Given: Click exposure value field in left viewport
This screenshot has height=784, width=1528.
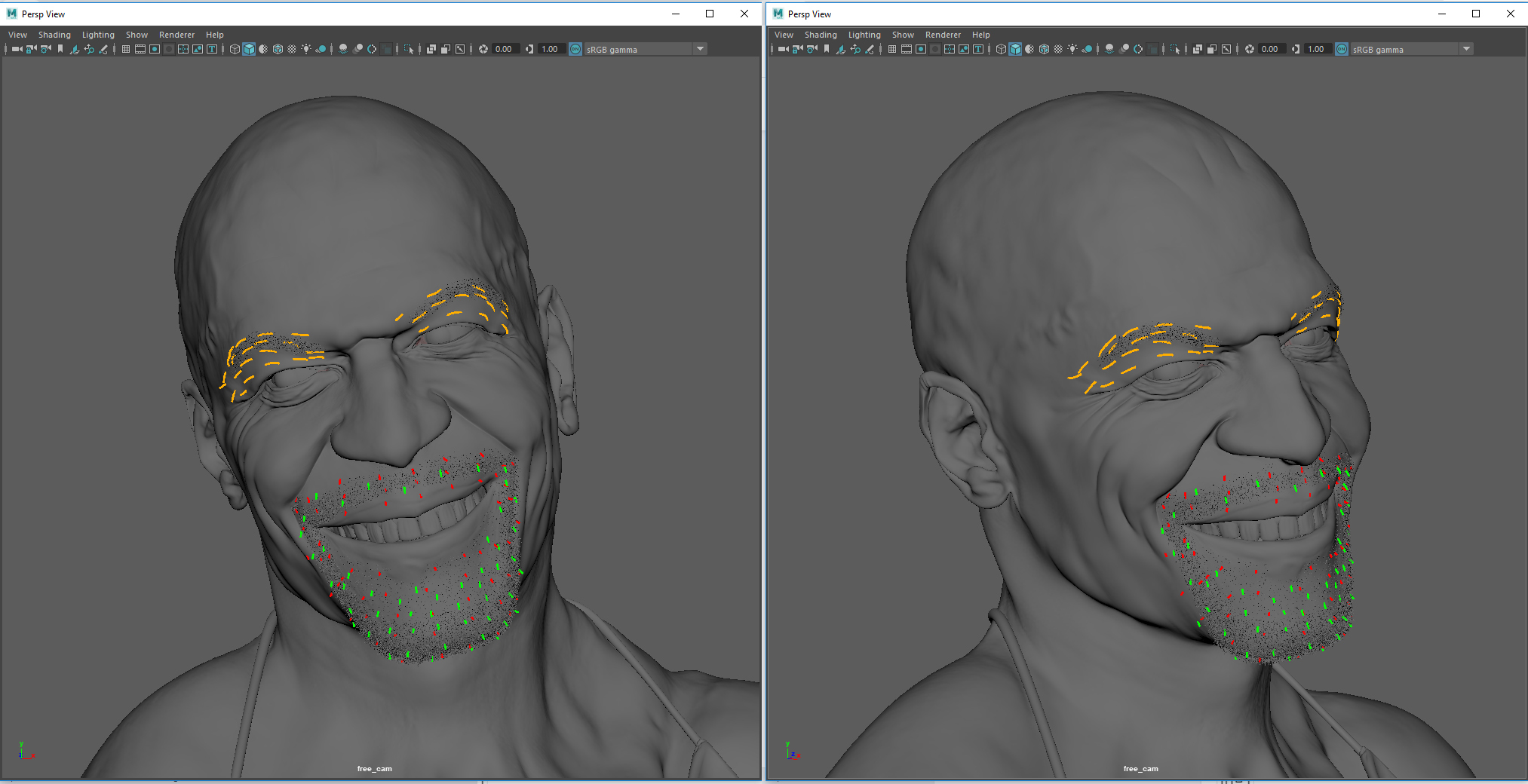Looking at the screenshot, I should point(504,49).
